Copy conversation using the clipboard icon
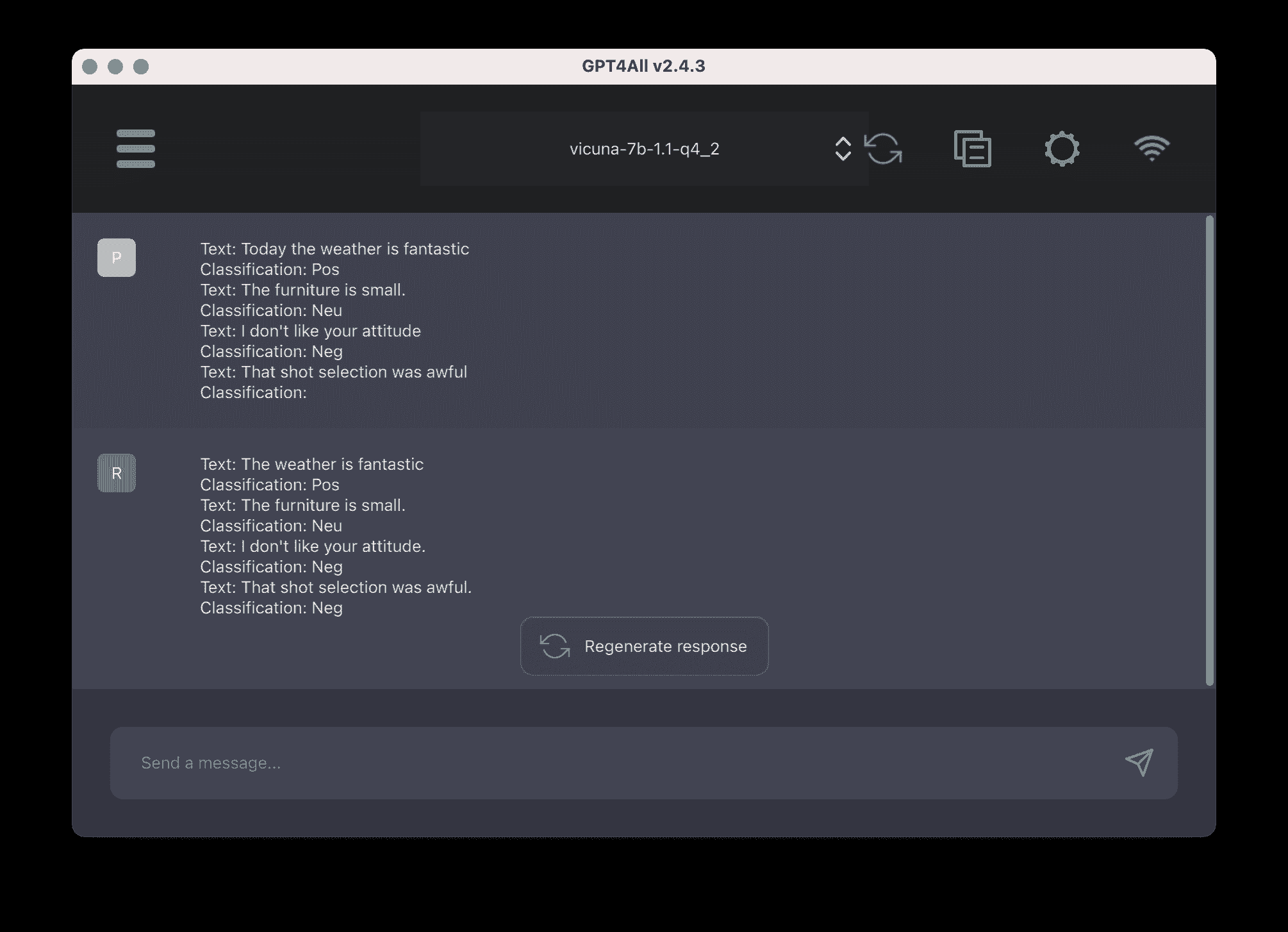Screen dimensions: 1288x932 (972, 149)
